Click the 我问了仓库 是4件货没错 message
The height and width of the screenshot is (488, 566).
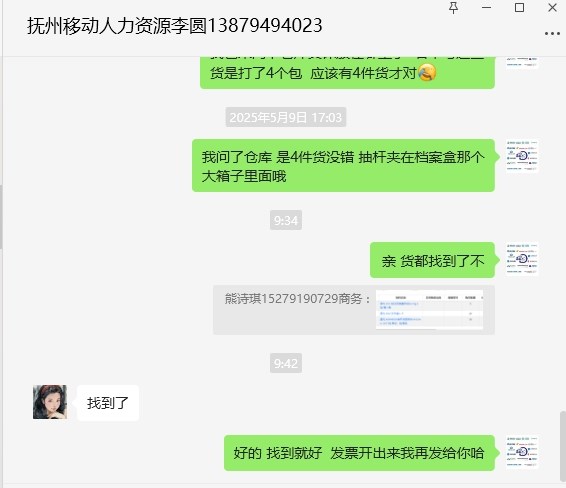(343, 166)
